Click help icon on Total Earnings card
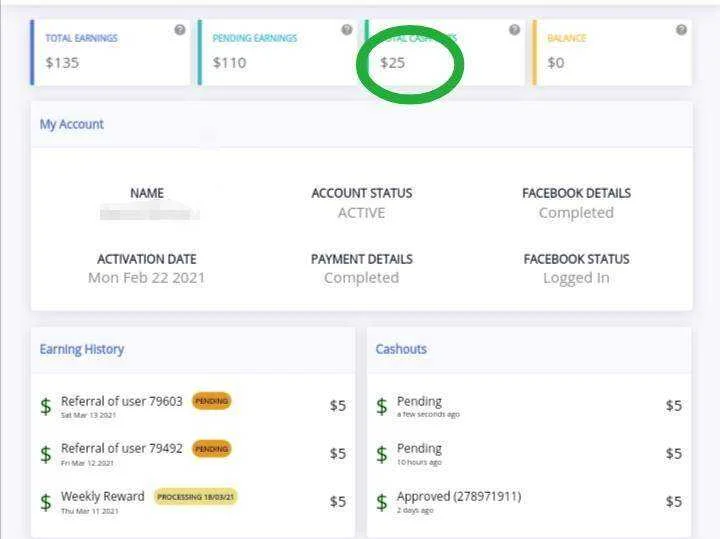The width and height of the screenshot is (720, 539). click(x=180, y=30)
